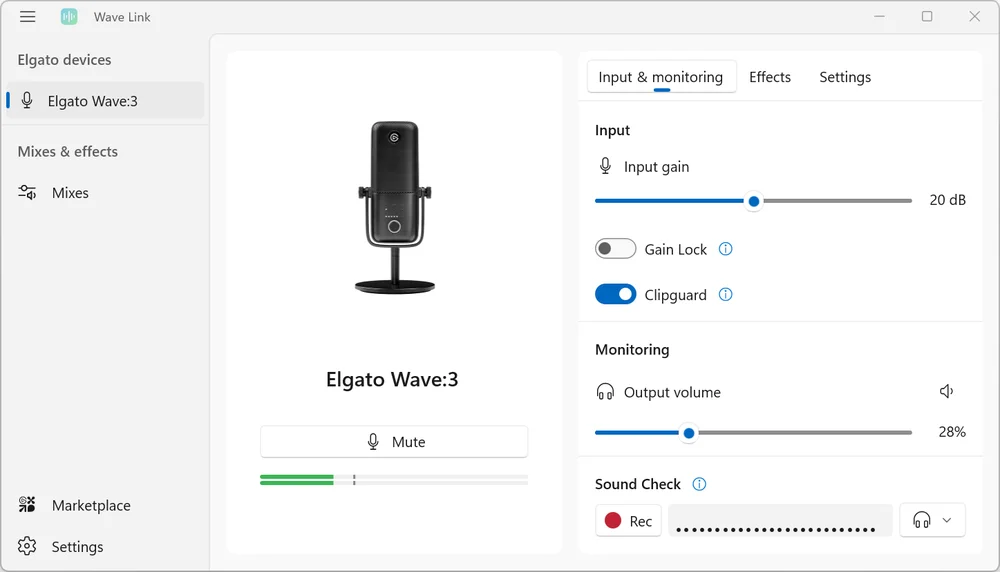Adjust the Input gain slider
The image size is (1000, 572).
coord(753,201)
